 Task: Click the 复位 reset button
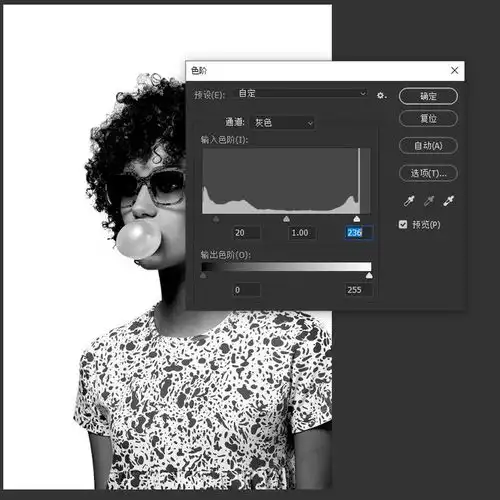click(428, 118)
